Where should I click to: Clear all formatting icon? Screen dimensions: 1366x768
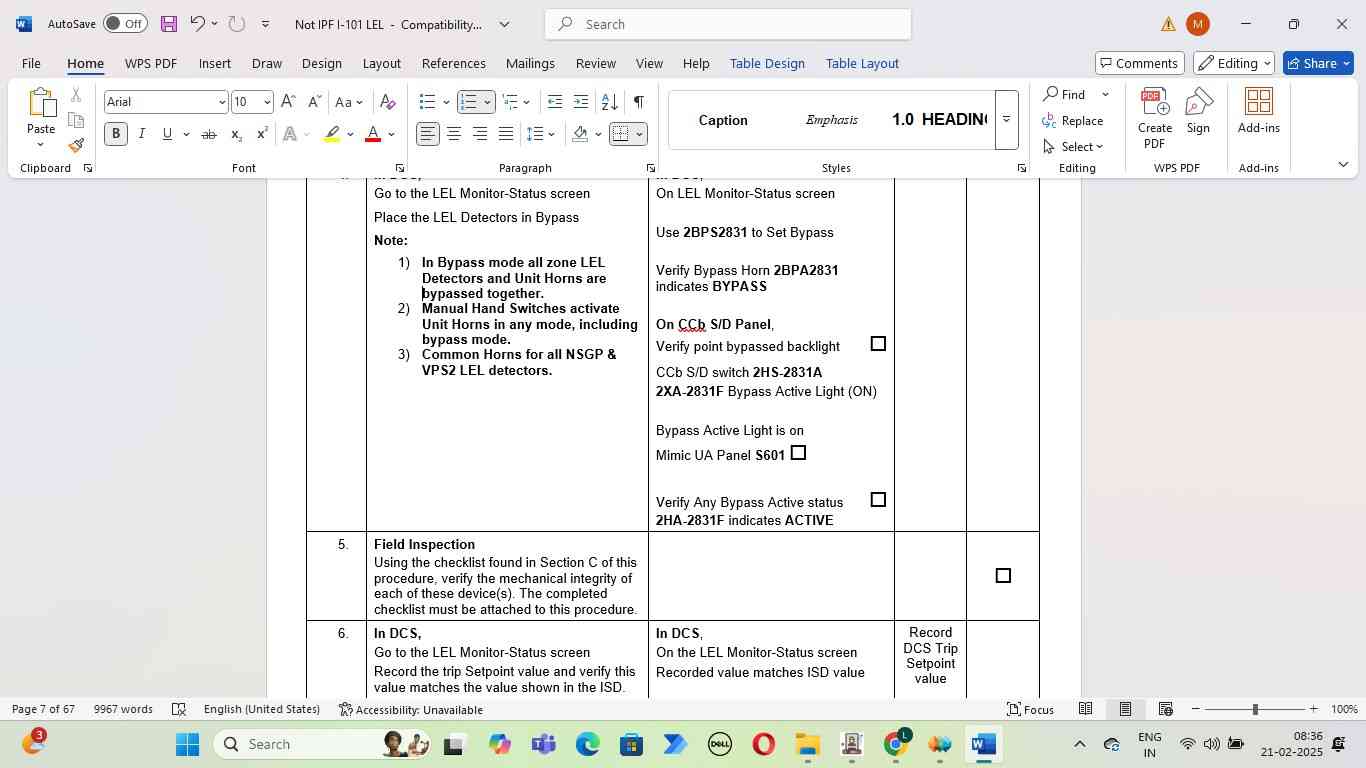pyautogui.click(x=388, y=102)
